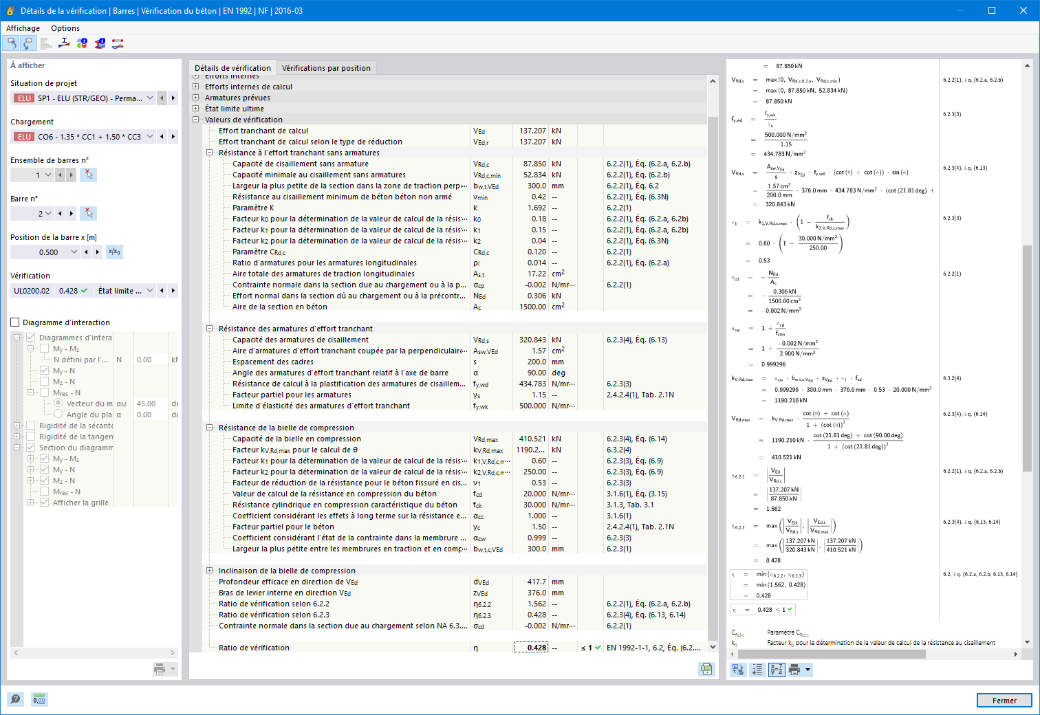This screenshot has height=715, width=1040.
Task: Toggle the Diagrammes d'interaction tree checkbox
Action: tap(31, 338)
